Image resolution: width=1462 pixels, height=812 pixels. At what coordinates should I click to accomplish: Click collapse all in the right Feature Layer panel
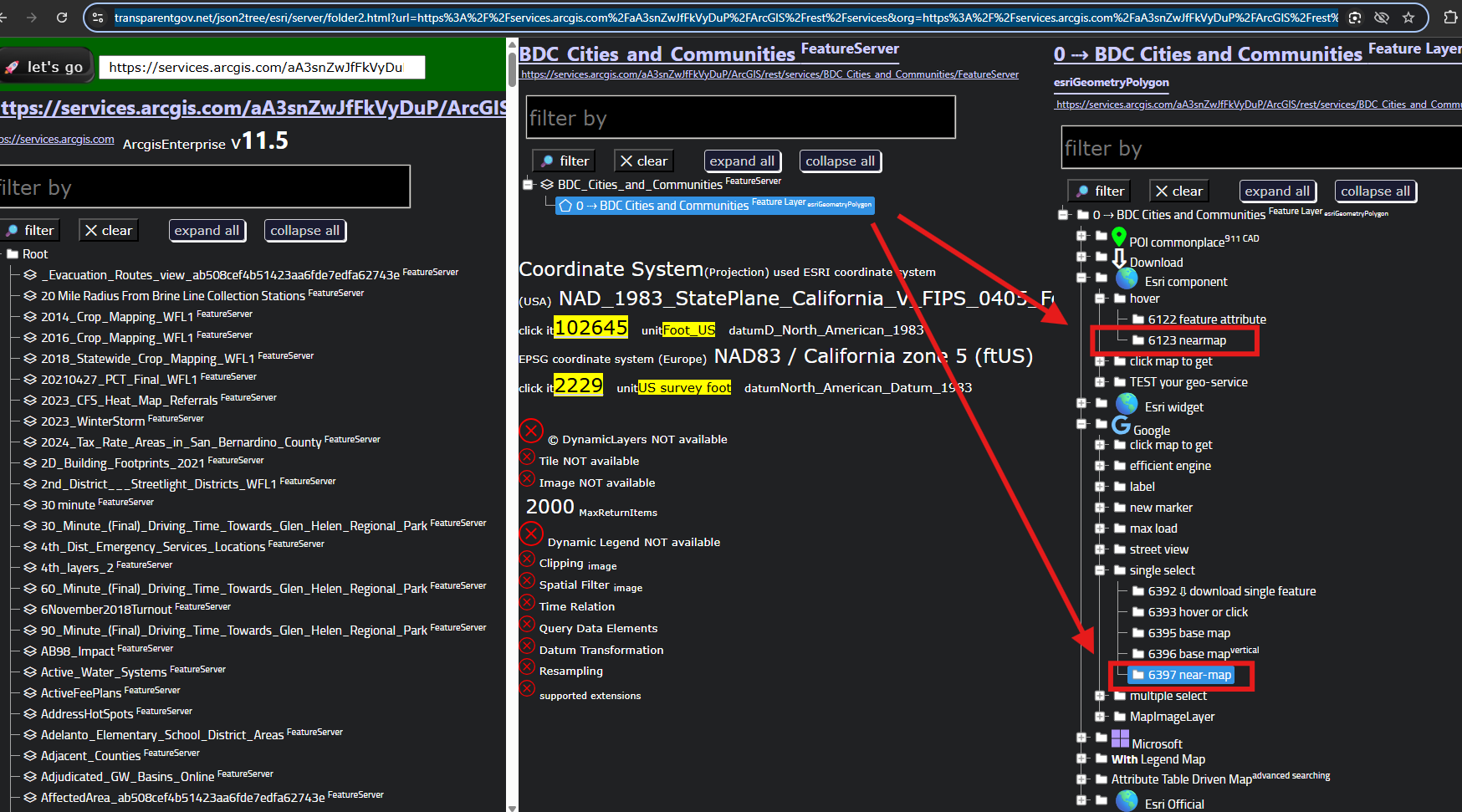pos(1375,191)
